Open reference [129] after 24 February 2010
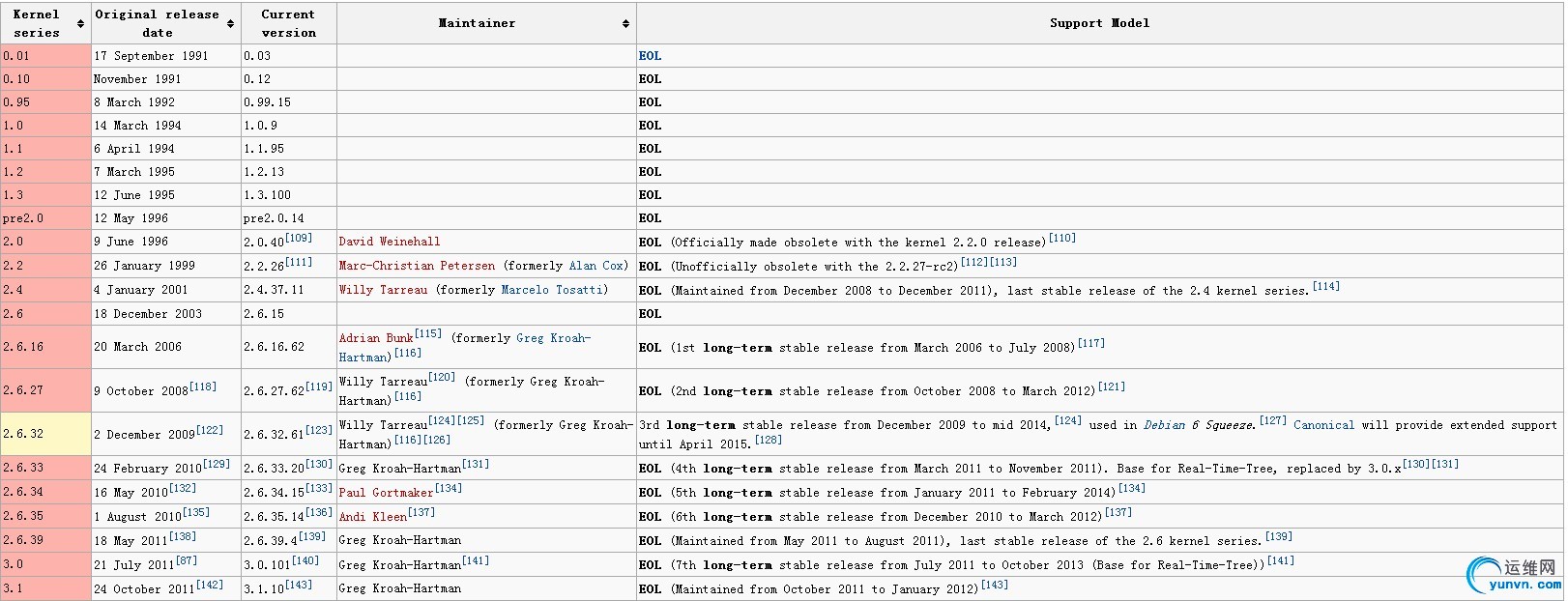The width and height of the screenshot is (1568, 601). click(x=217, y=464)
